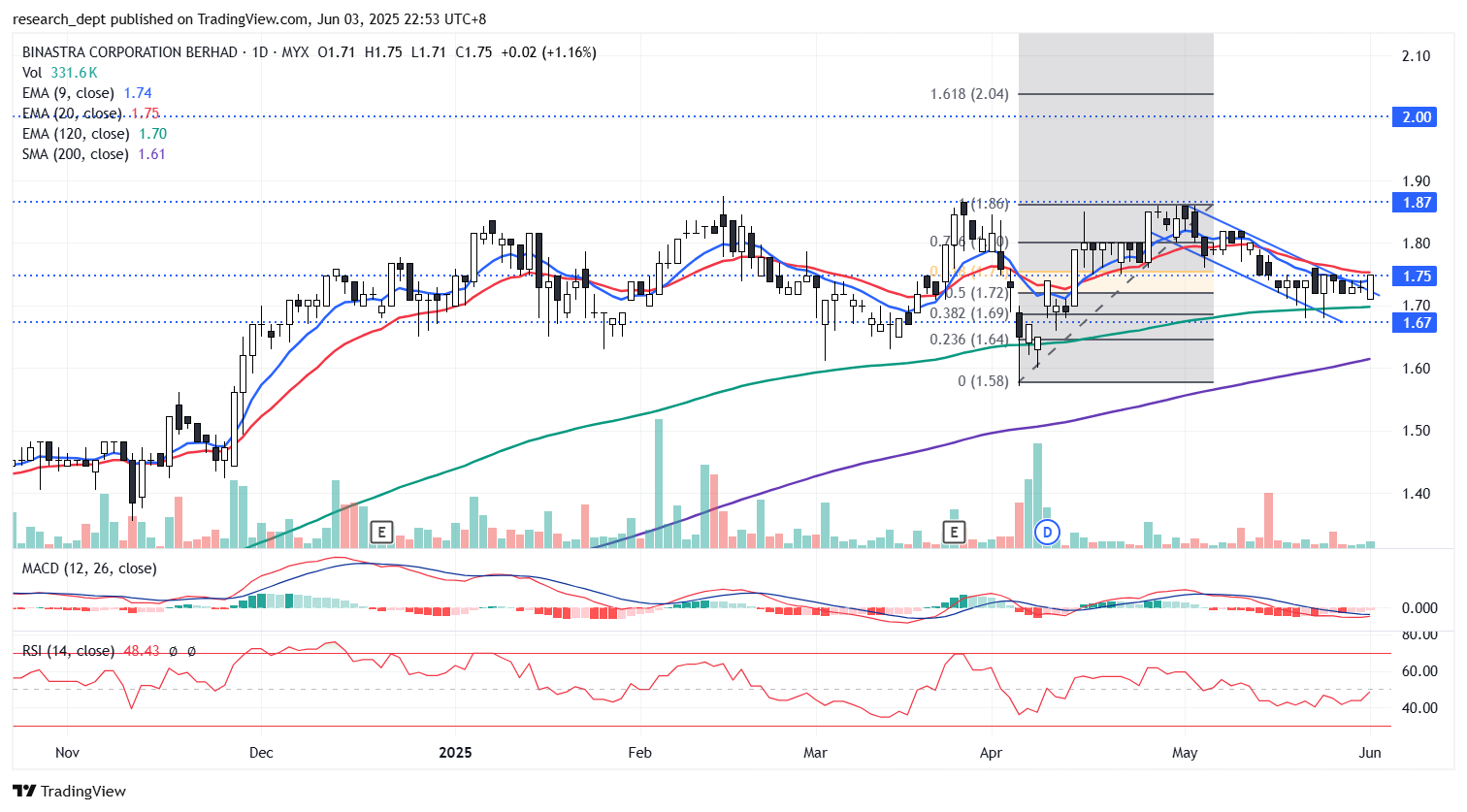Click the earnings E marker near late March
Screen dimensions: 1467x812
[x=955, y=532]
